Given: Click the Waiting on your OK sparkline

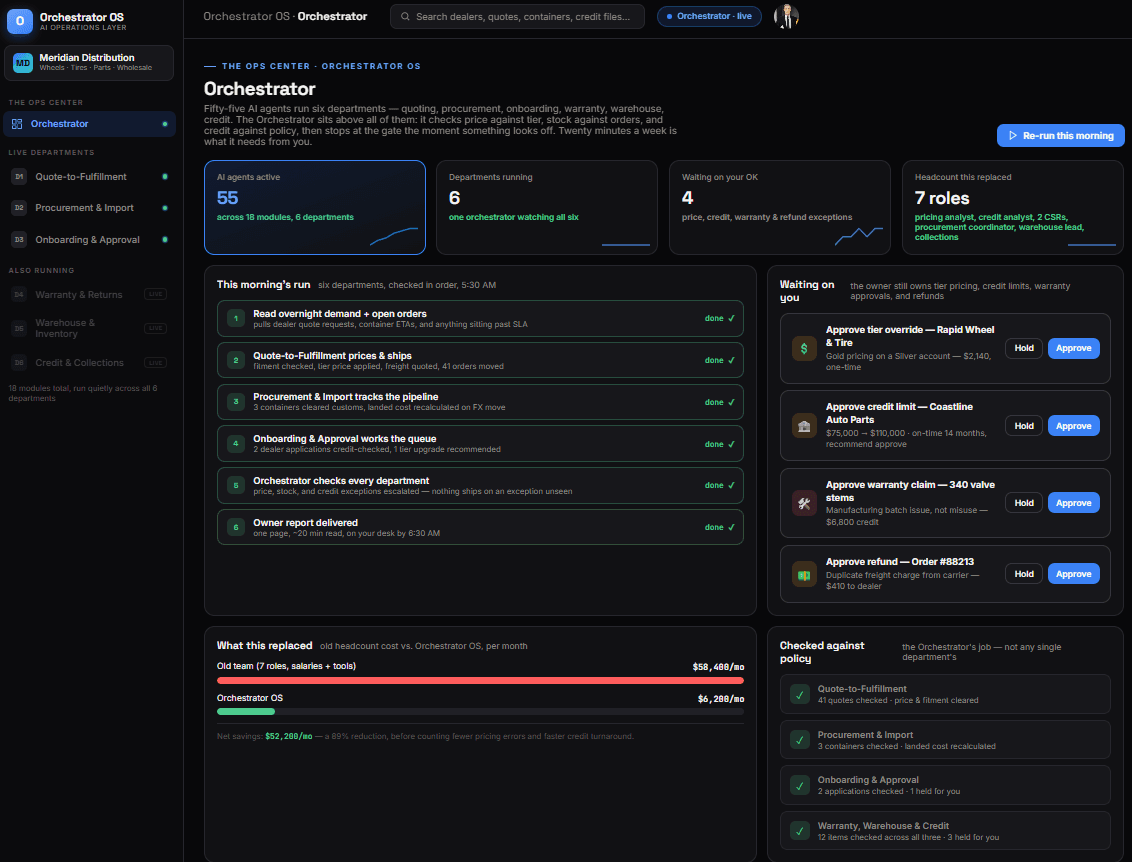Looking at the screenshot, I should (859, 236).
